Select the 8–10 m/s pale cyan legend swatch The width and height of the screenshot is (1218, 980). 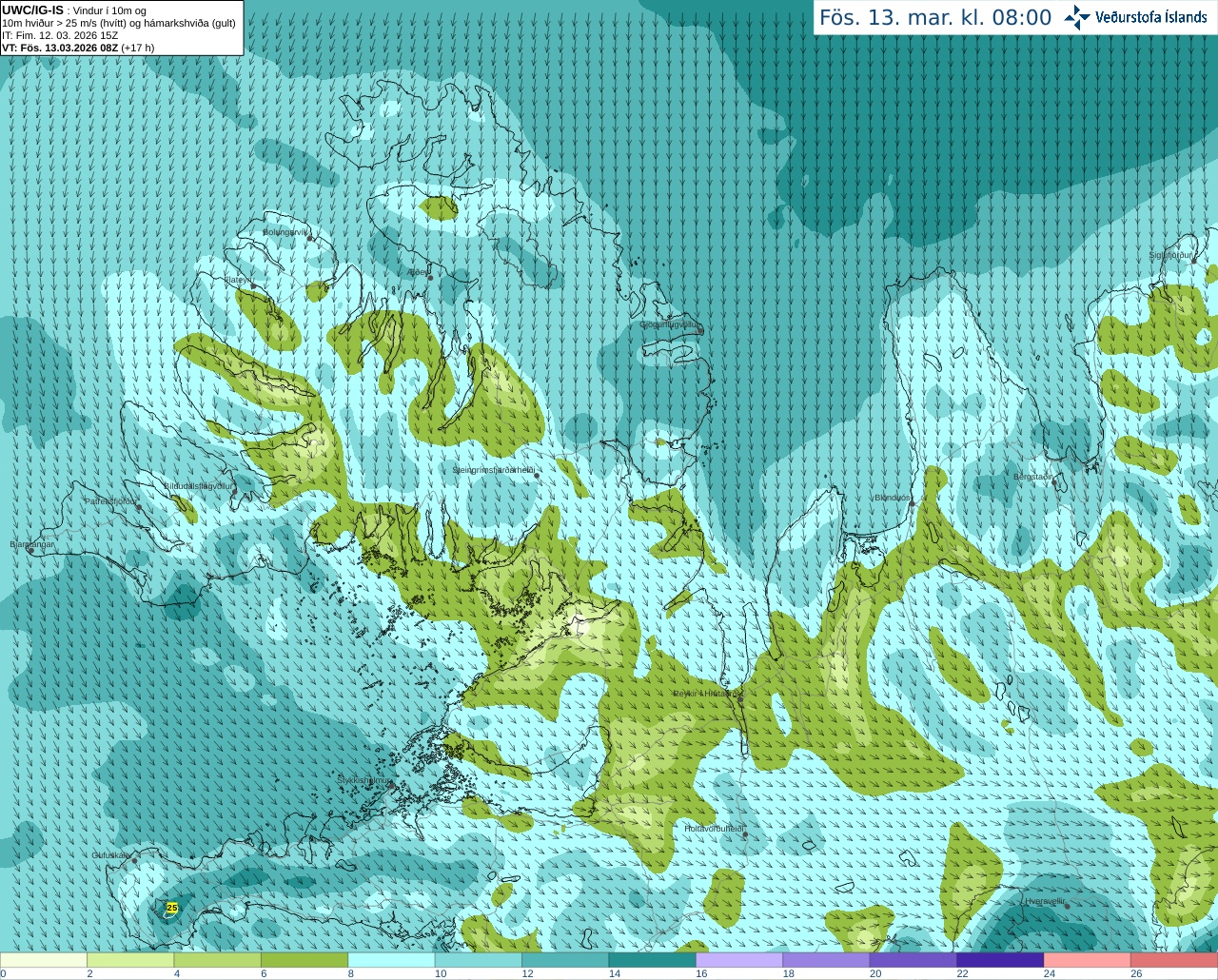pos(392,960)
